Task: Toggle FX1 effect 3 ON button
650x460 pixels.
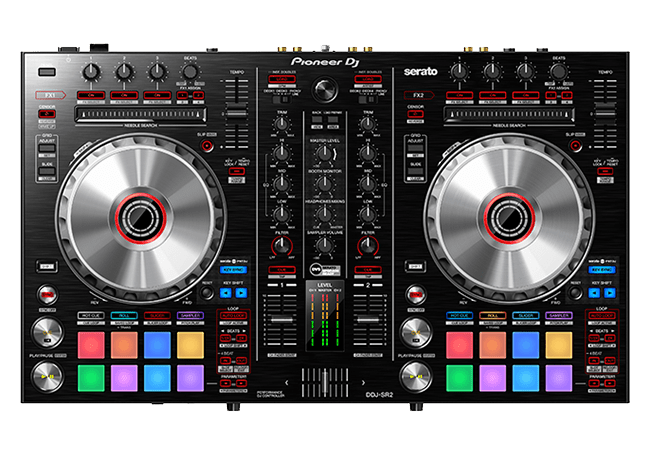Action: (x=157, y=96)
